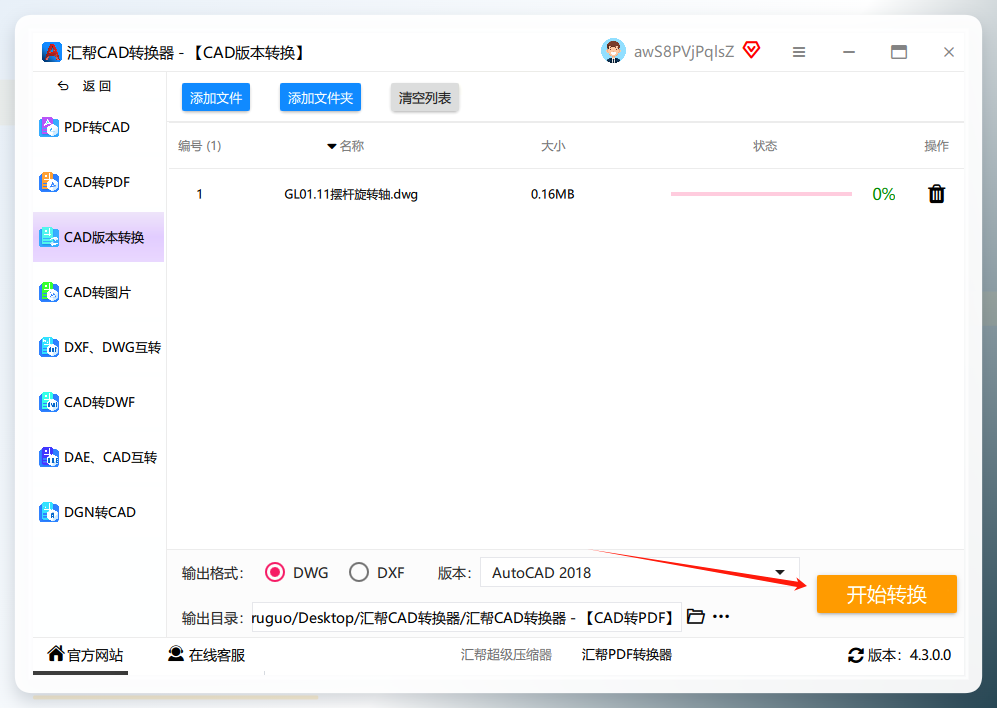The height and width of the screenshot is (708, 997).
Task: Click the PDF转CAD sidebar icon
Action: pos(49,127)
